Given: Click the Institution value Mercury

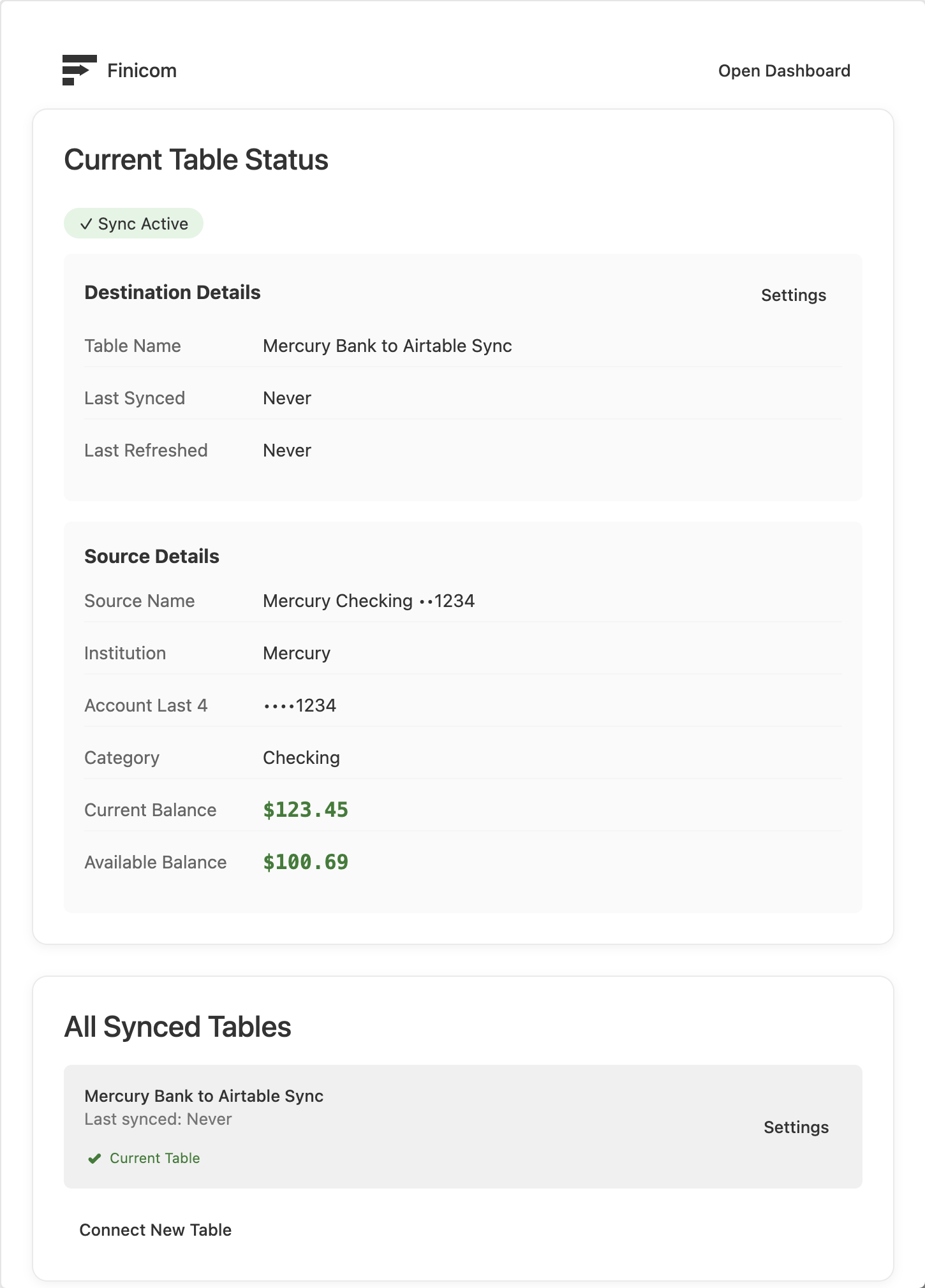Looking at the screenshot, I should point(297,653).
